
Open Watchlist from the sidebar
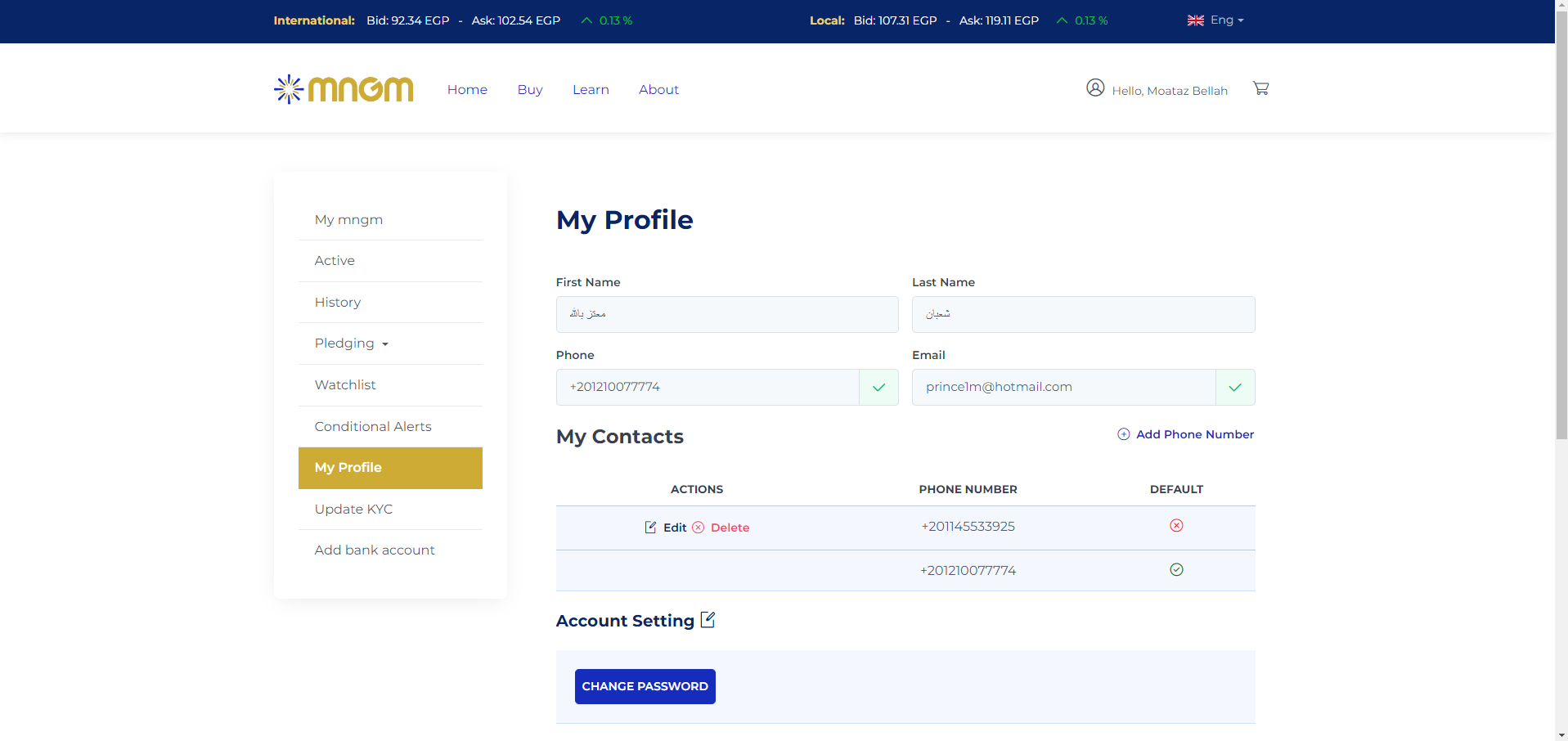[345, 385]
